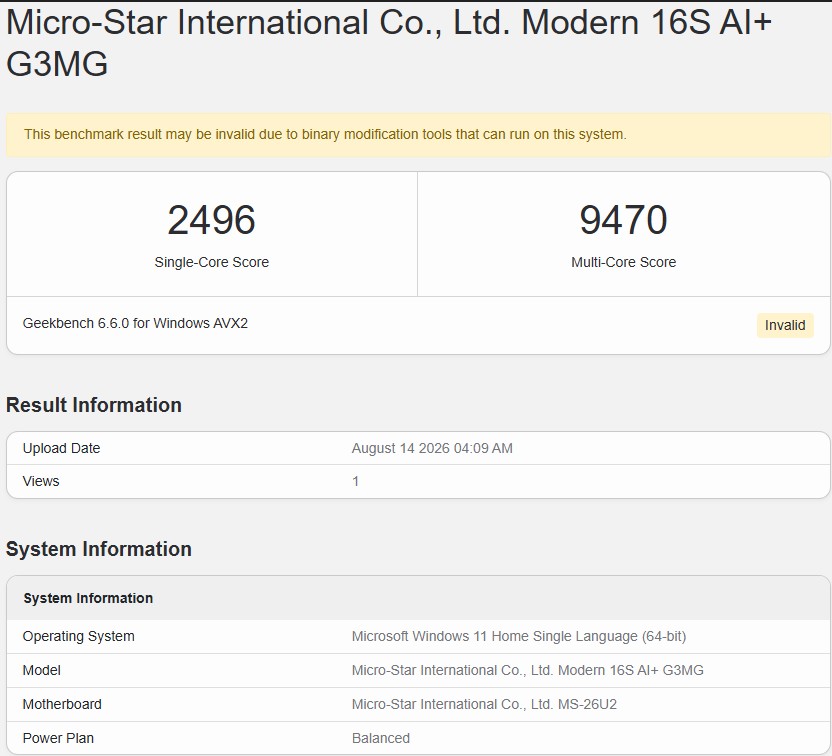This screenshot has width=832, height=756.
Task: Click the Views row label
Action: (41, 481)
